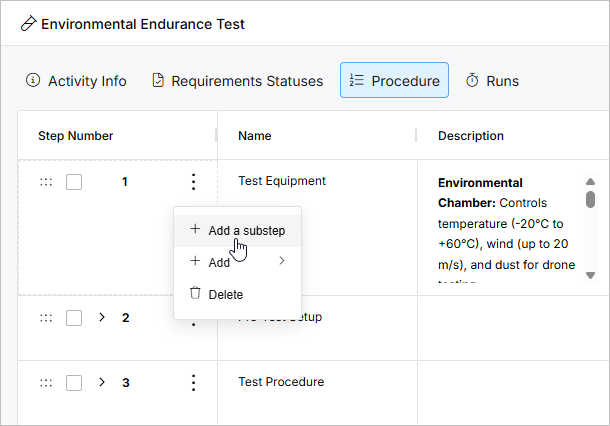
Task: Go to the Runs tab
Action: 493,81
